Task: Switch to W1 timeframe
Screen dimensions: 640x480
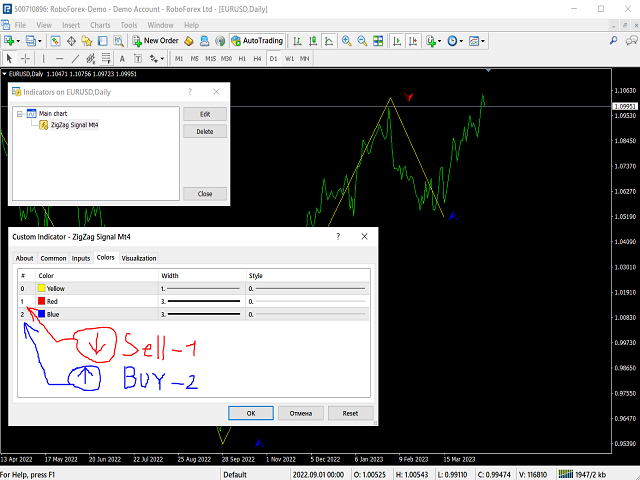Action: point(289,59)
